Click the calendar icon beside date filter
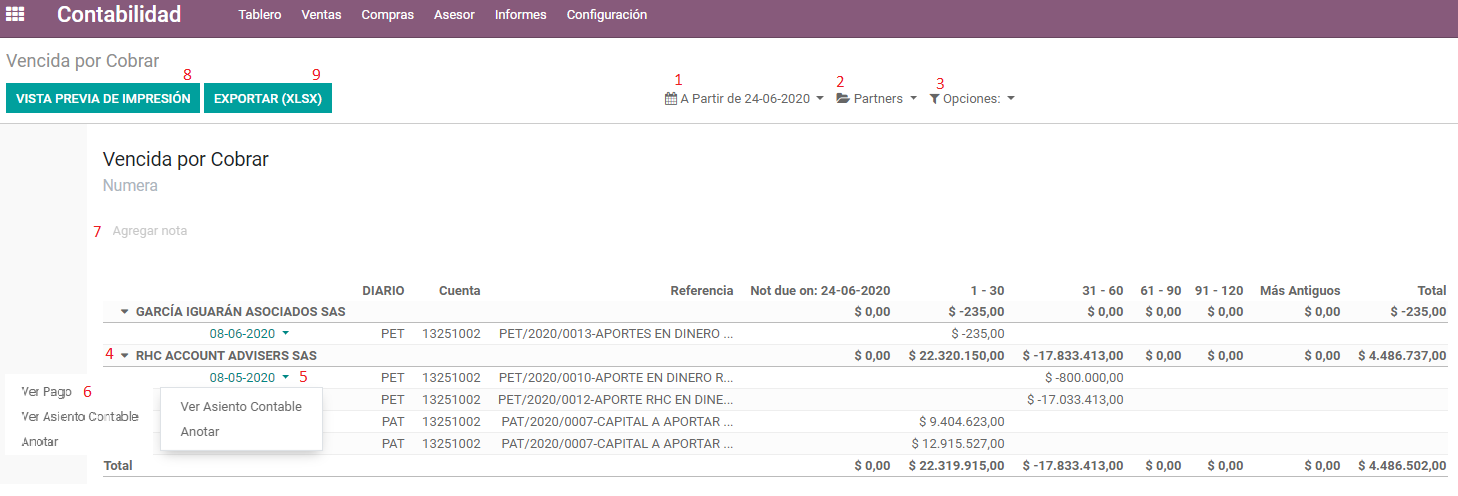The height and width of the screenshot is (496, 1458). 671,99
